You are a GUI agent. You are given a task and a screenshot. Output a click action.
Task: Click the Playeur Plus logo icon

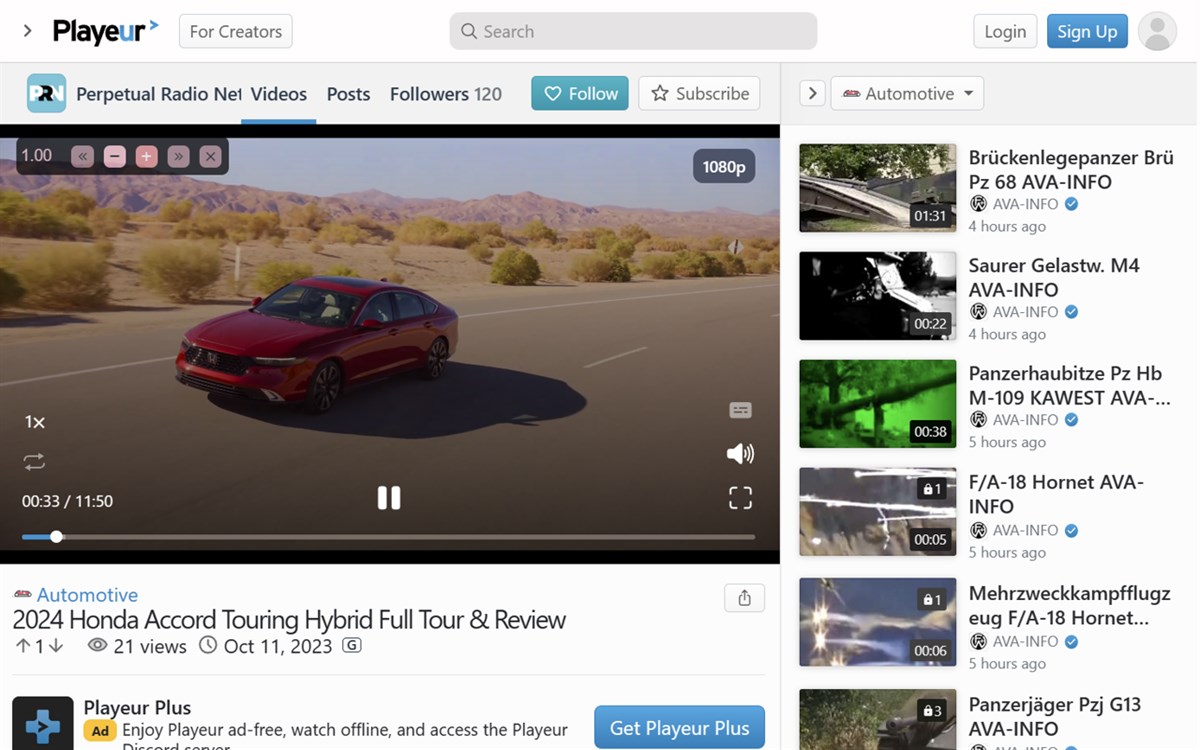point(43,724)
